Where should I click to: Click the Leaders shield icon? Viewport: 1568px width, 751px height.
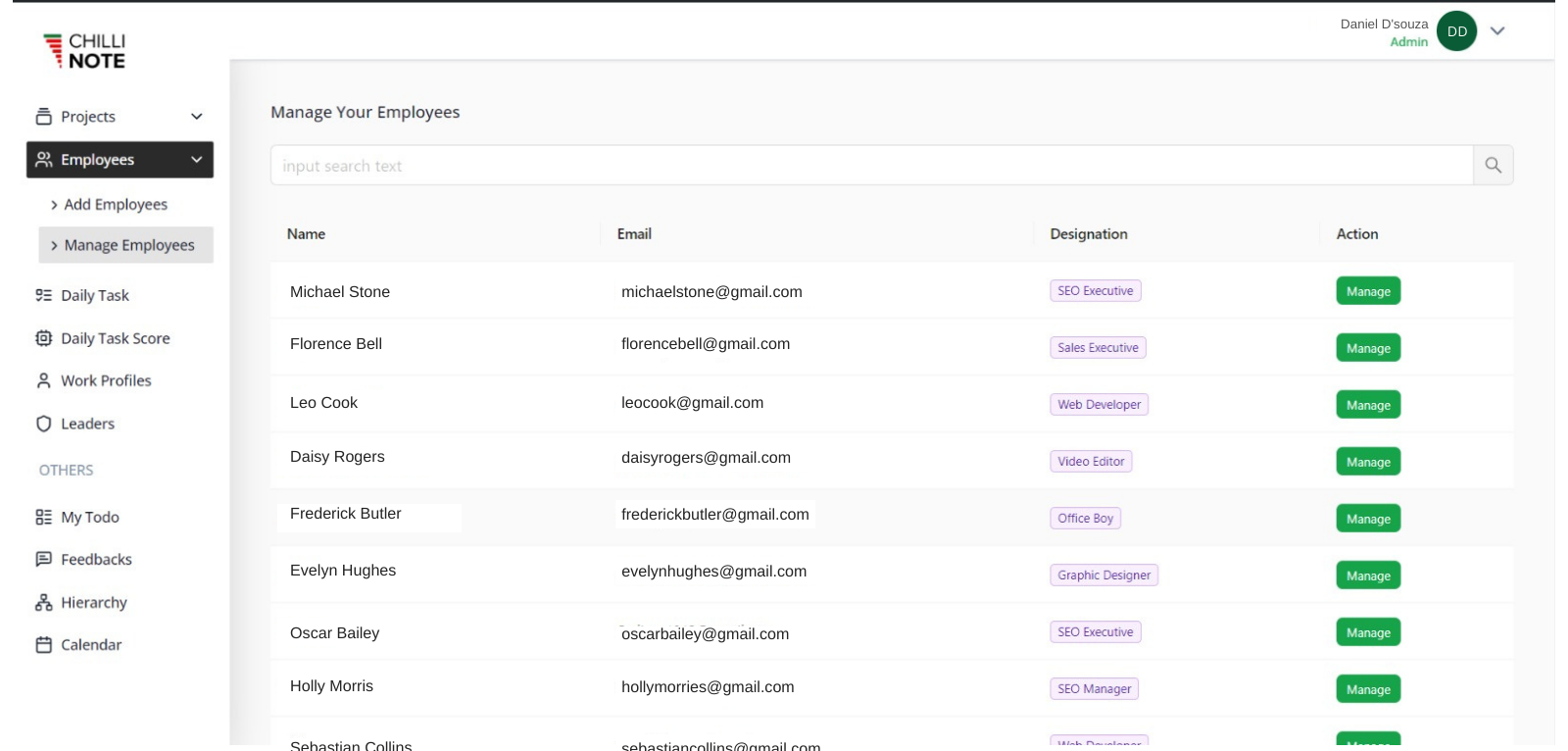43,424
